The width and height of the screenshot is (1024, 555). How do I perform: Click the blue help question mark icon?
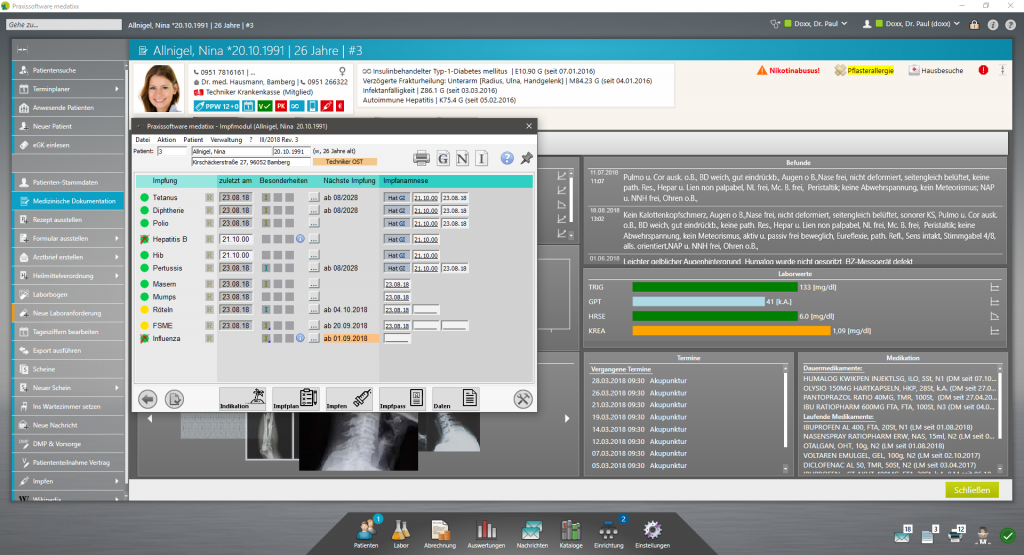pos(507,158)
